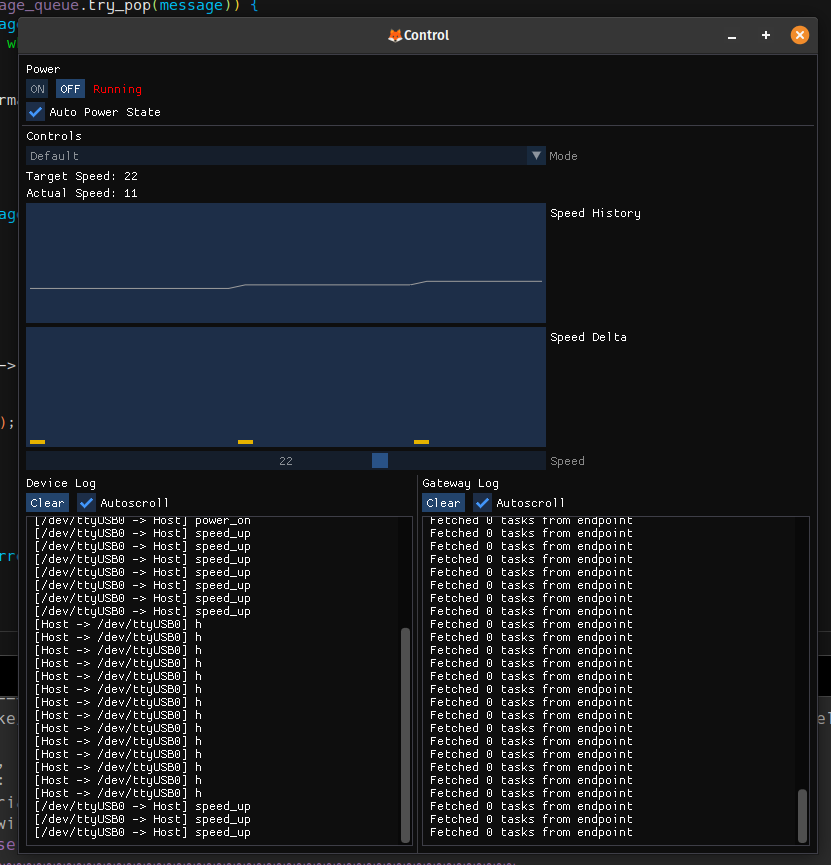Click the Target Speed: 22 readout

tap(82, 176)
